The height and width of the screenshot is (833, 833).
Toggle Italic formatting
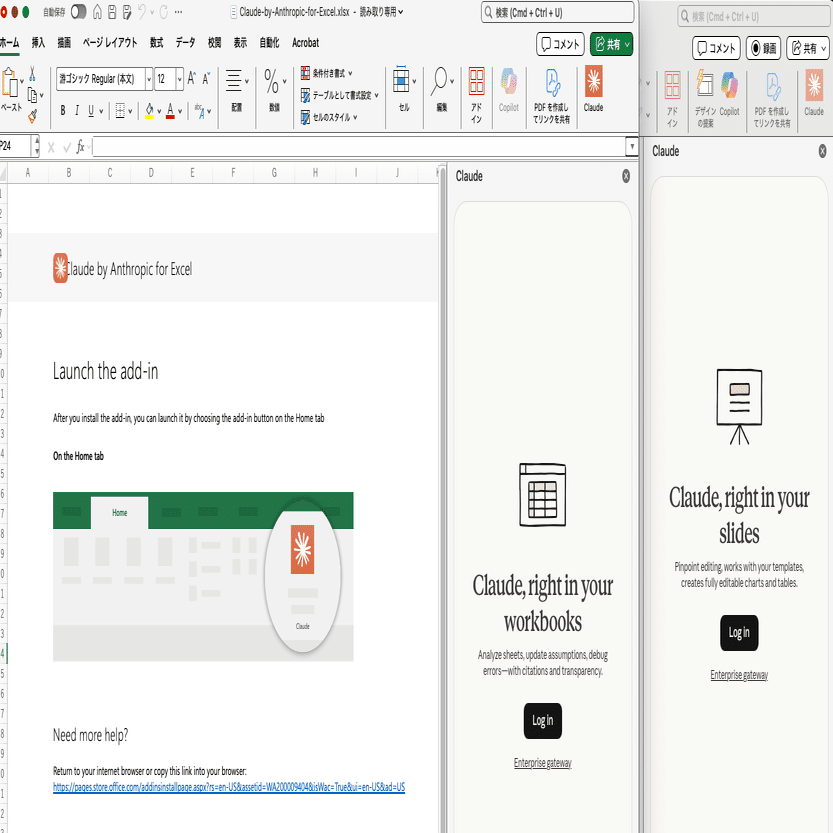(x=77, y=110)
